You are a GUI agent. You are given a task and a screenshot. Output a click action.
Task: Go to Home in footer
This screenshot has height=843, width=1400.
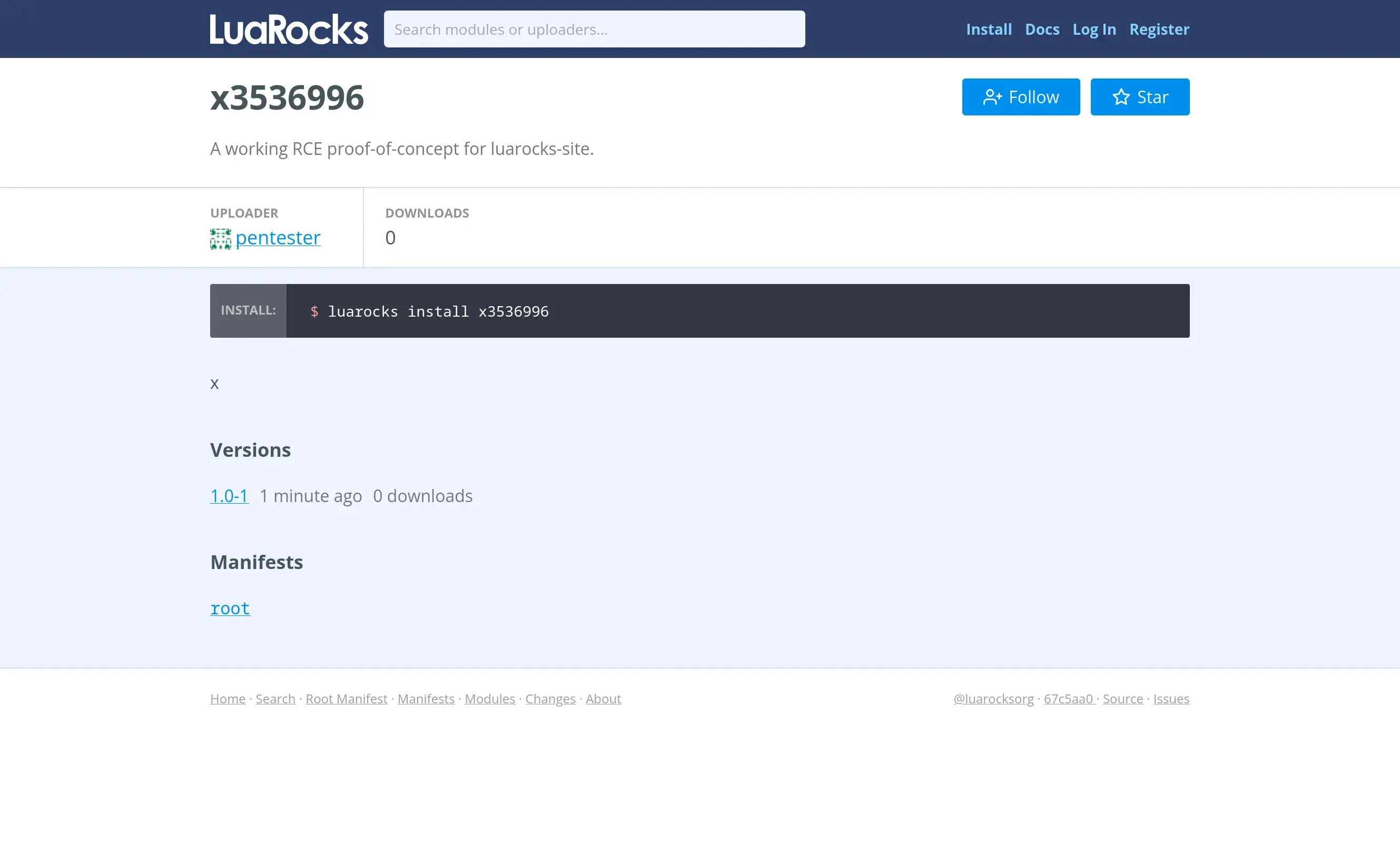pos(228,699)
